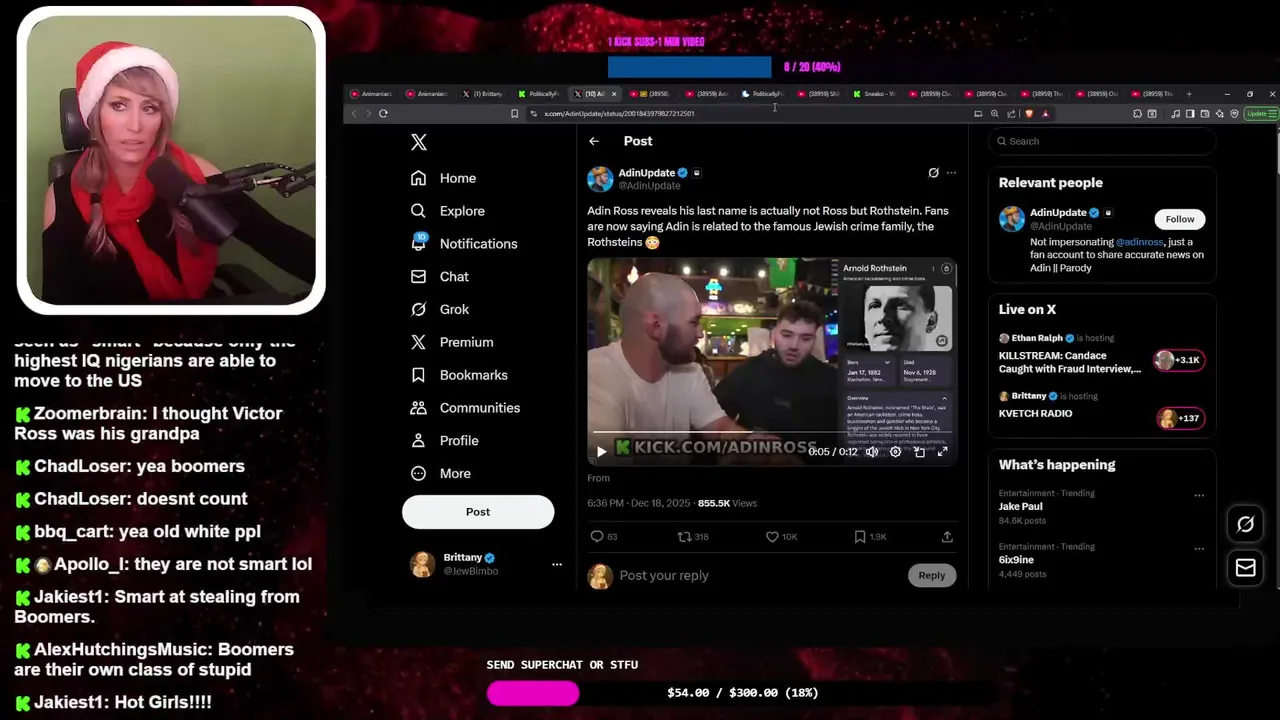The width and height of the screenshot is (1280, 720).
Task: Click the +3.1K listeners badge
Action: [x=1179, y=360]
